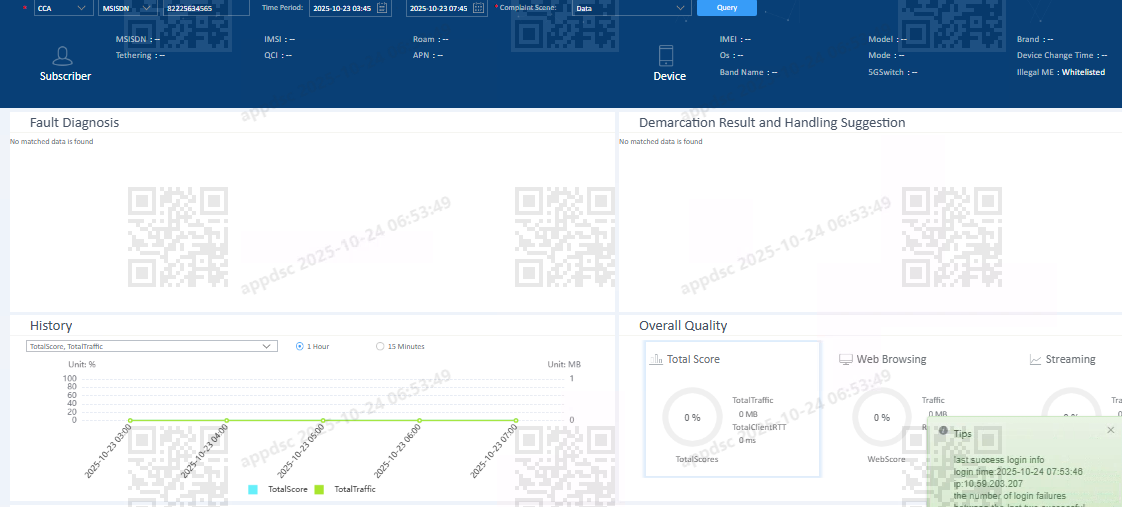Toggle the TotalTraffic legend series
The image size is (1122, 507).
click(345, 489)
